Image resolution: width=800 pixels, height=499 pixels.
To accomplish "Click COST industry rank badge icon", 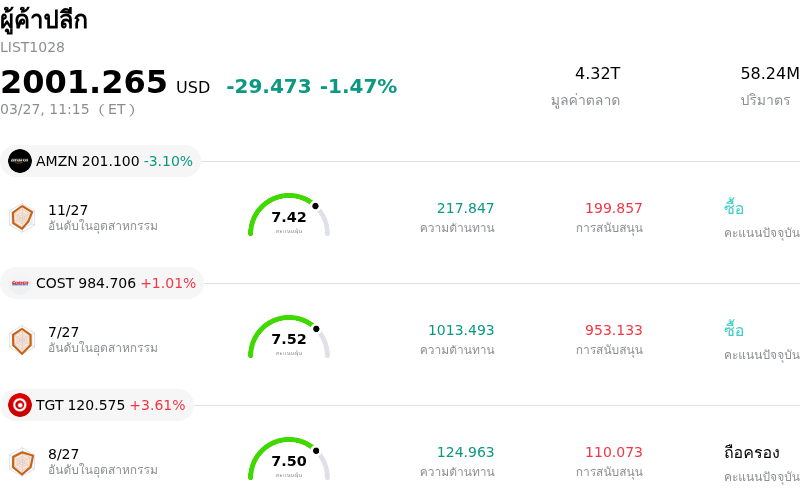I will [x=22, y=339].
